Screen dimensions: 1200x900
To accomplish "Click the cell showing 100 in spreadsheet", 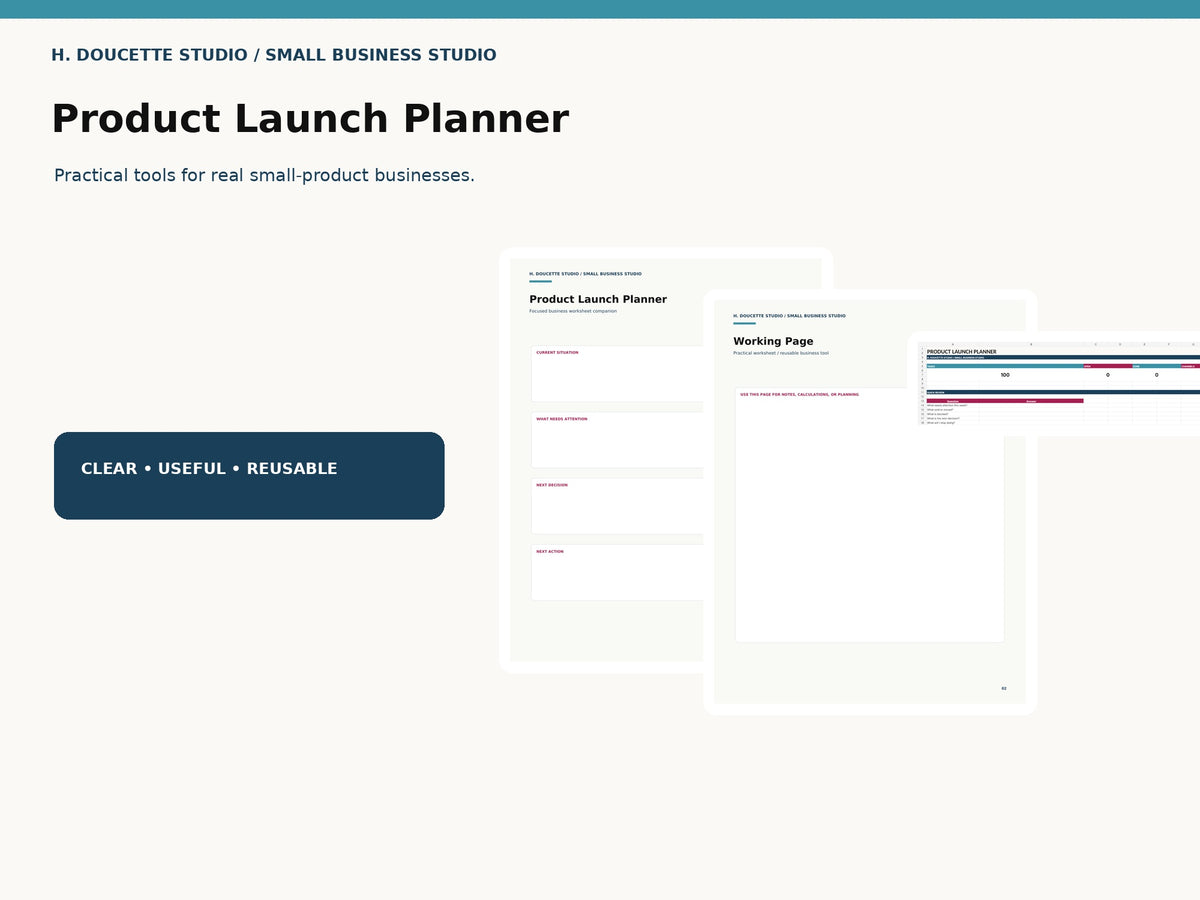I will [1005, 375].
